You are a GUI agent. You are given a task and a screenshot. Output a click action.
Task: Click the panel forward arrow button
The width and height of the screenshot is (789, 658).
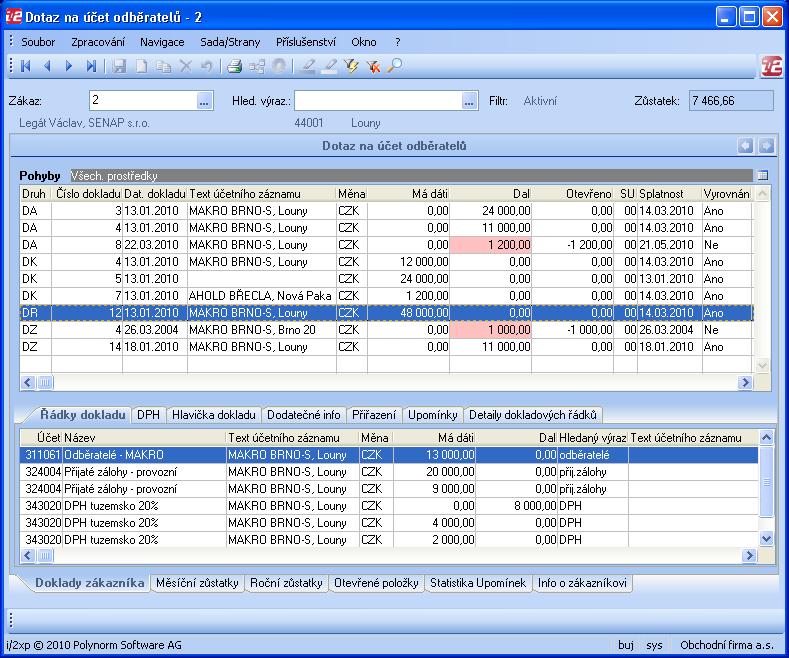tap(766, 146)
